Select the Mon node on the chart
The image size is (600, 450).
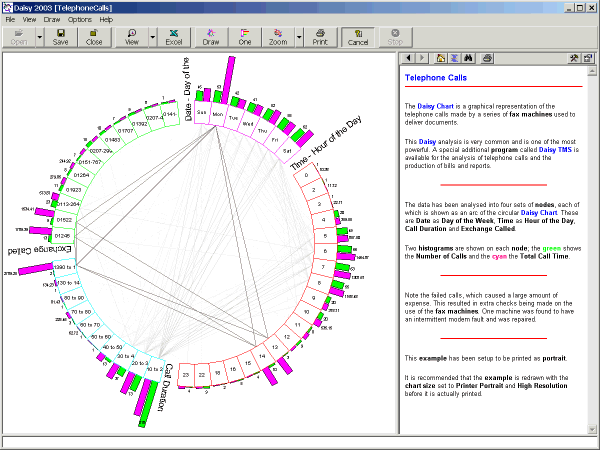point(219,115)
